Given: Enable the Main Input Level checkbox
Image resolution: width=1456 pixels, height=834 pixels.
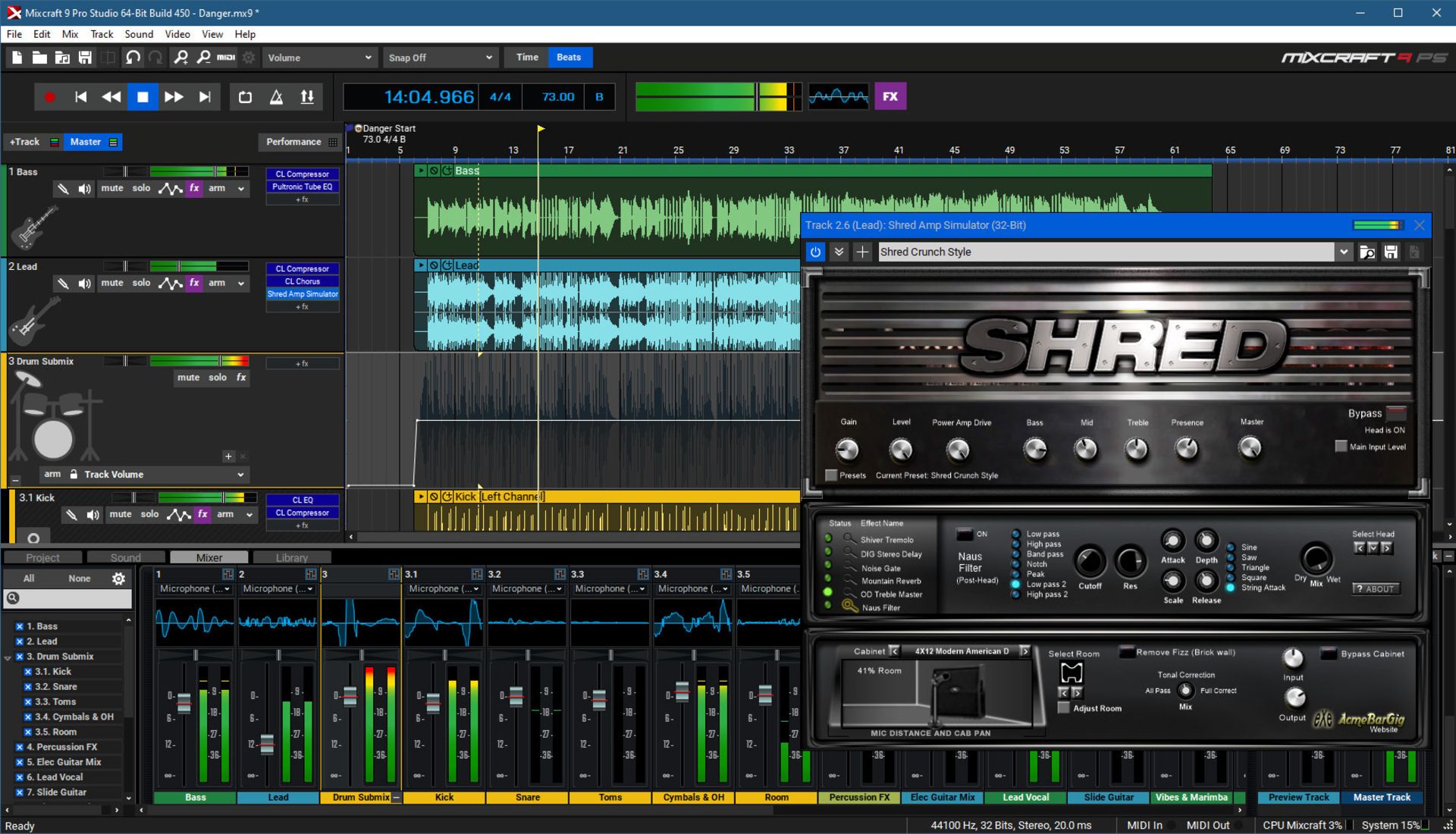Looking at the screenshot, I should (x=1341, y=447).
